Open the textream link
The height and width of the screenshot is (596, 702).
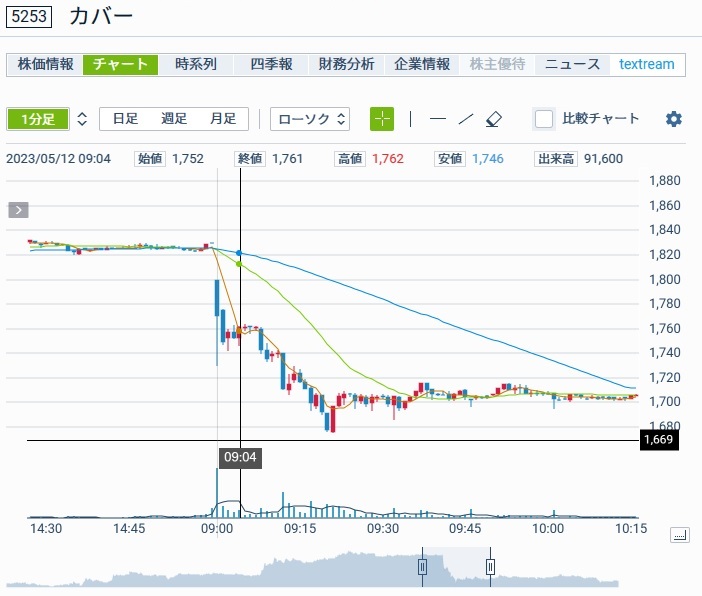click(646, 64)
